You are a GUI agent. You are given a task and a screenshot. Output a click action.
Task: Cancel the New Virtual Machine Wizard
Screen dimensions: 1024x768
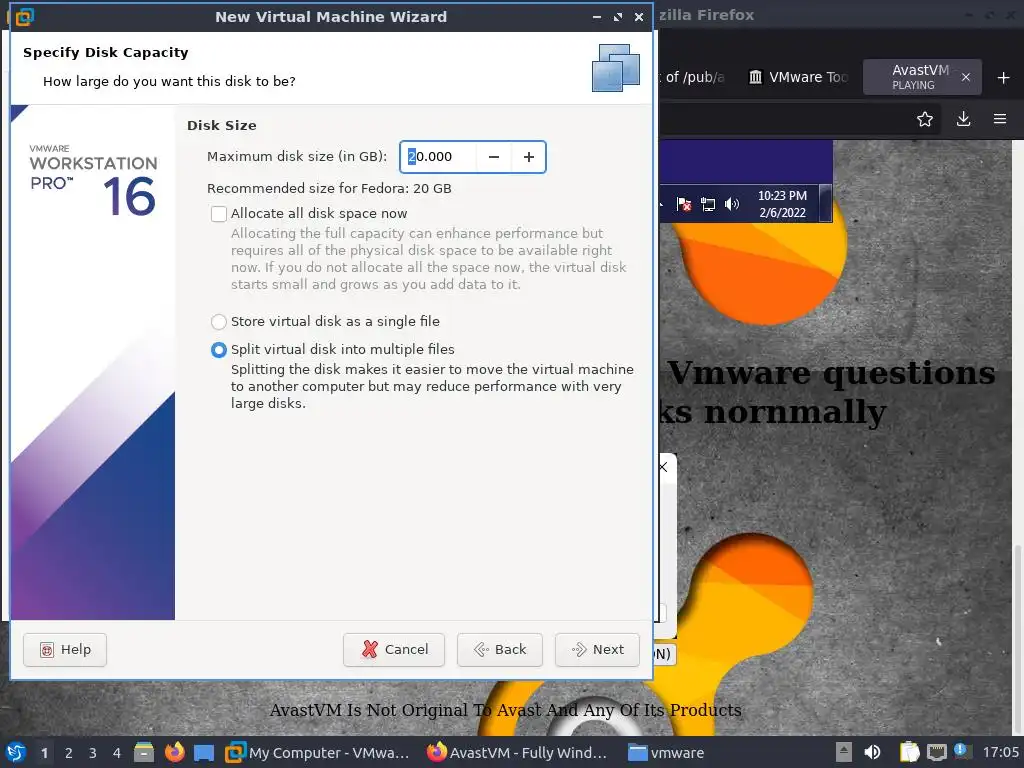point(394,650)
